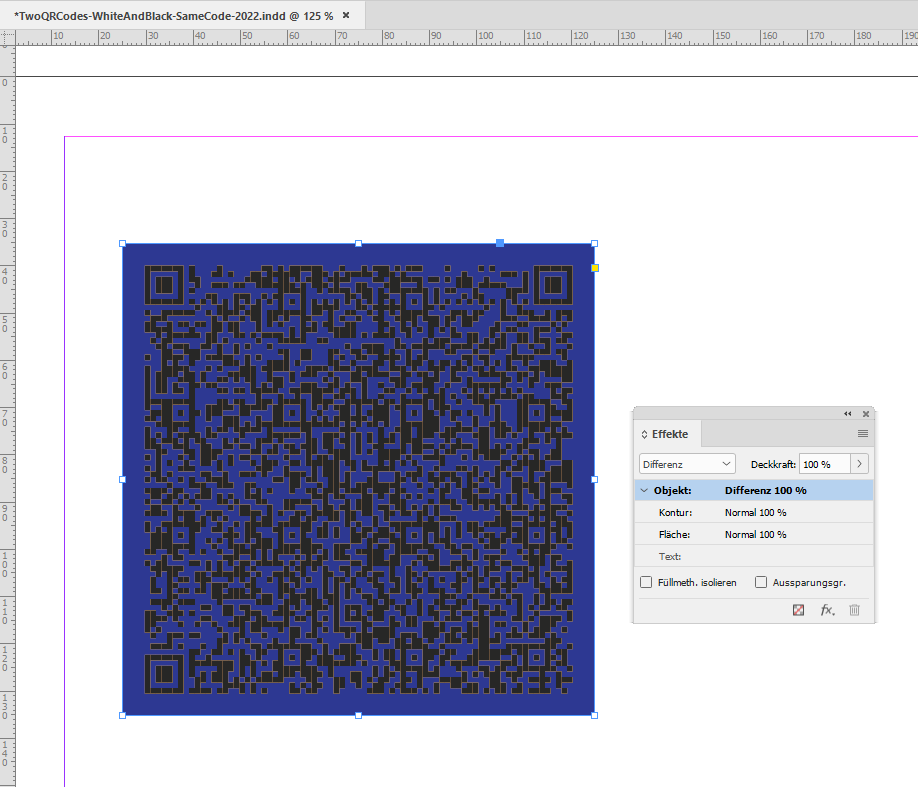918x787 pixels.
Task: Click the clear all effects icon
Action: (799, 609)
